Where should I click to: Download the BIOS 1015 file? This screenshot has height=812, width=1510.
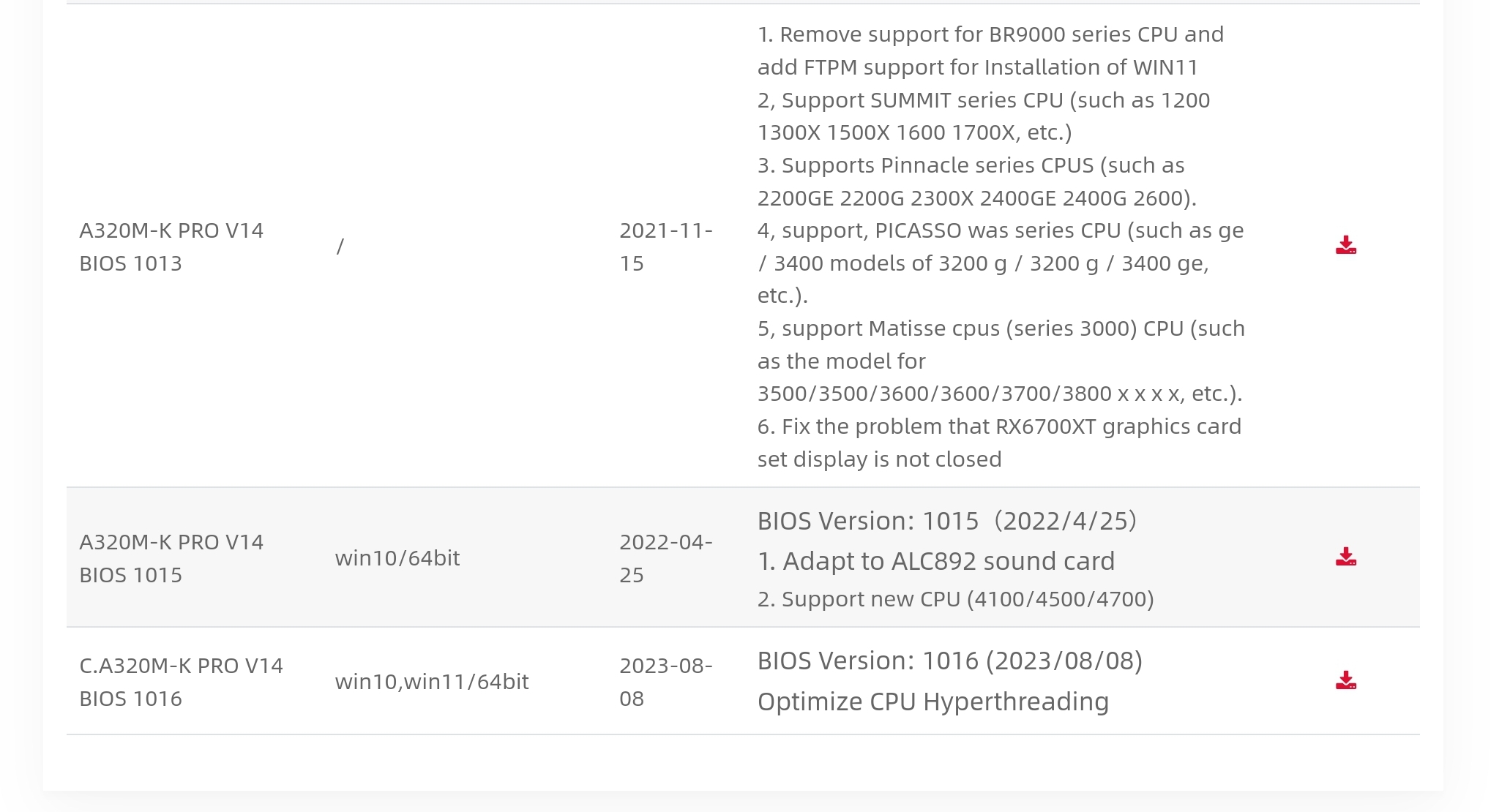1345,557
